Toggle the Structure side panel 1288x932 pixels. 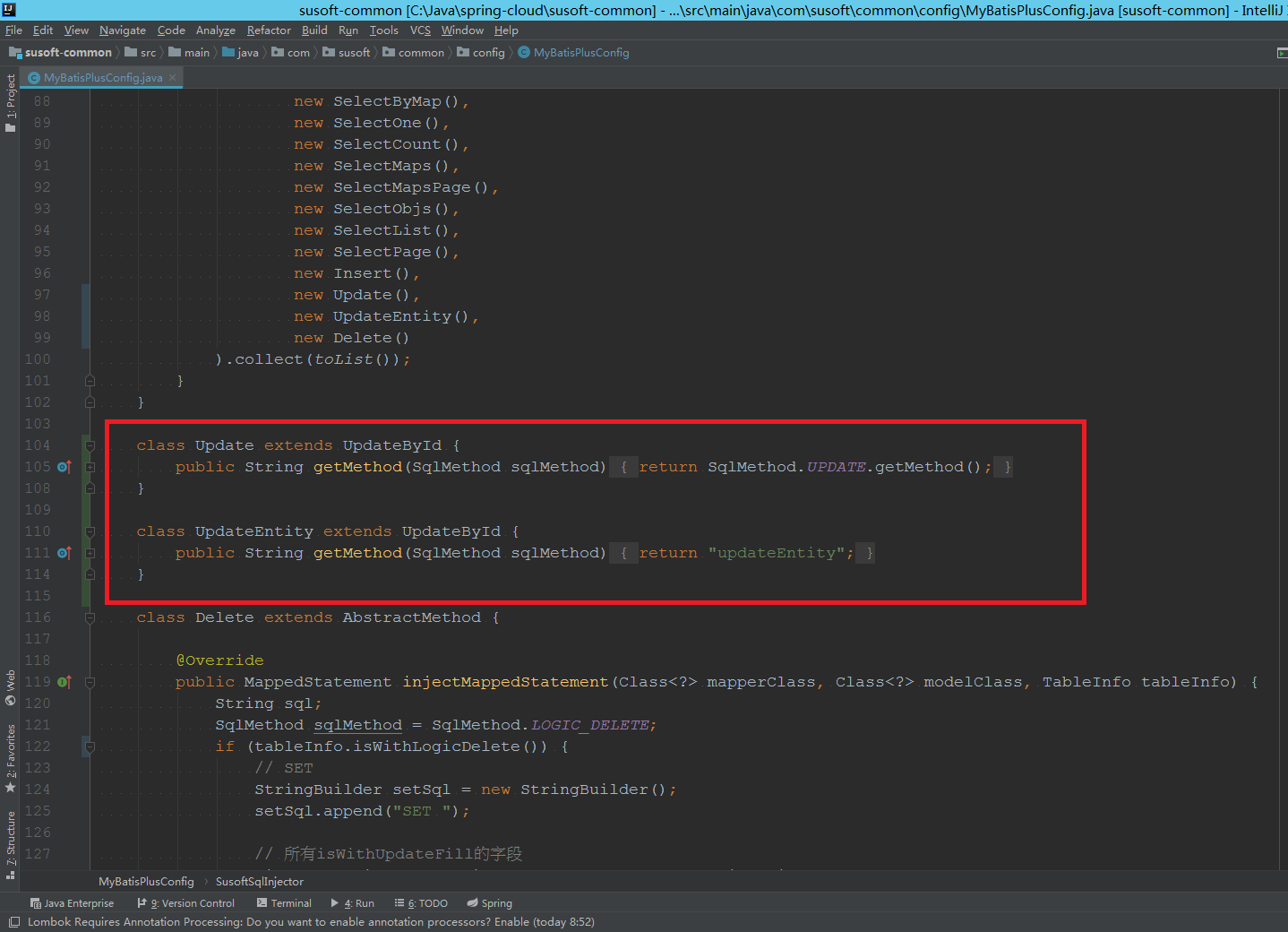tap(11, 842)
